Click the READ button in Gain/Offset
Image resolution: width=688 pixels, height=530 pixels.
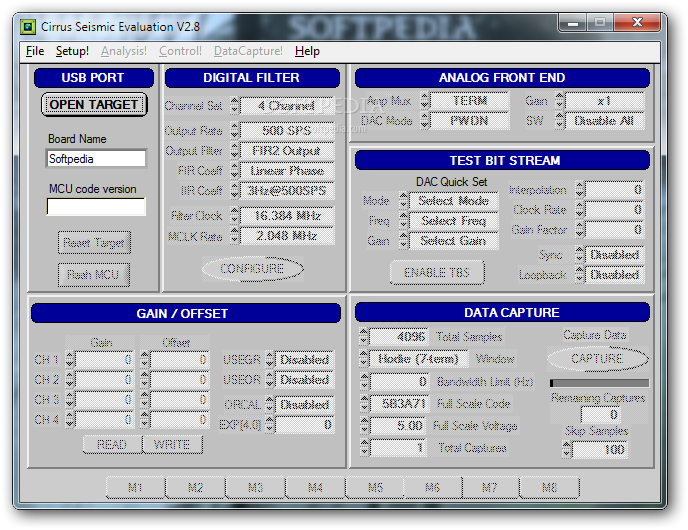[112, 444]
